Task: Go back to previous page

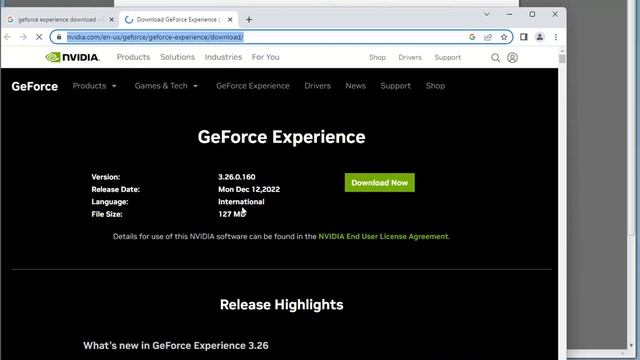Action: coord(8,37)
